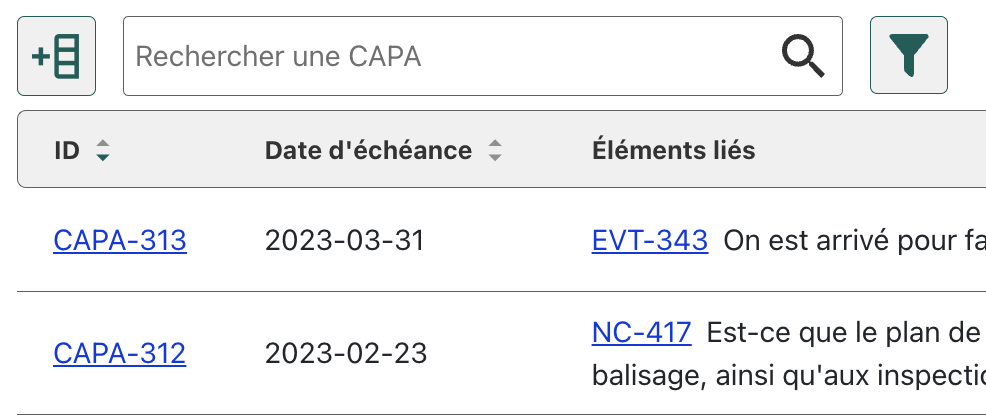The height and width of the screenshot is (416, 986).
Task: Click the due date 2023-02-23 cell
Action: (x=345, y=354)
